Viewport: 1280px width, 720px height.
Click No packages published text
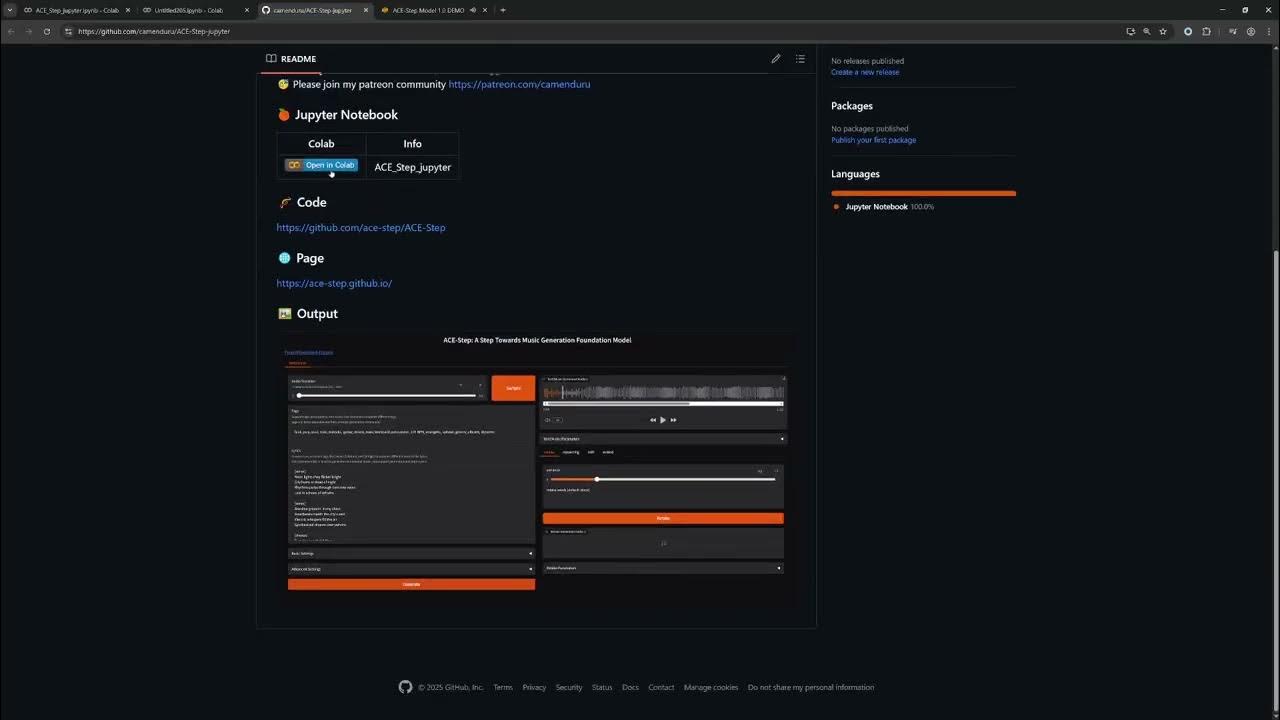[x=870, y=129]
